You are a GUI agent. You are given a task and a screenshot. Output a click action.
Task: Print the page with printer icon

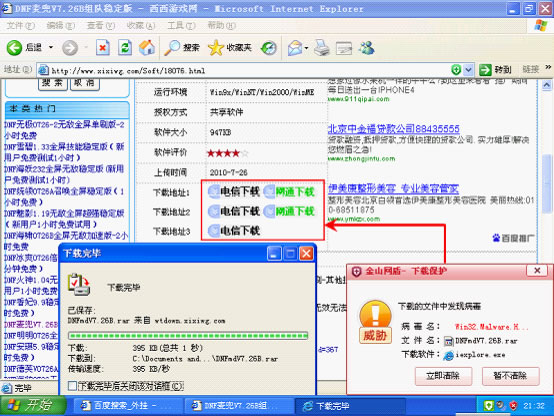coord(322,47)
